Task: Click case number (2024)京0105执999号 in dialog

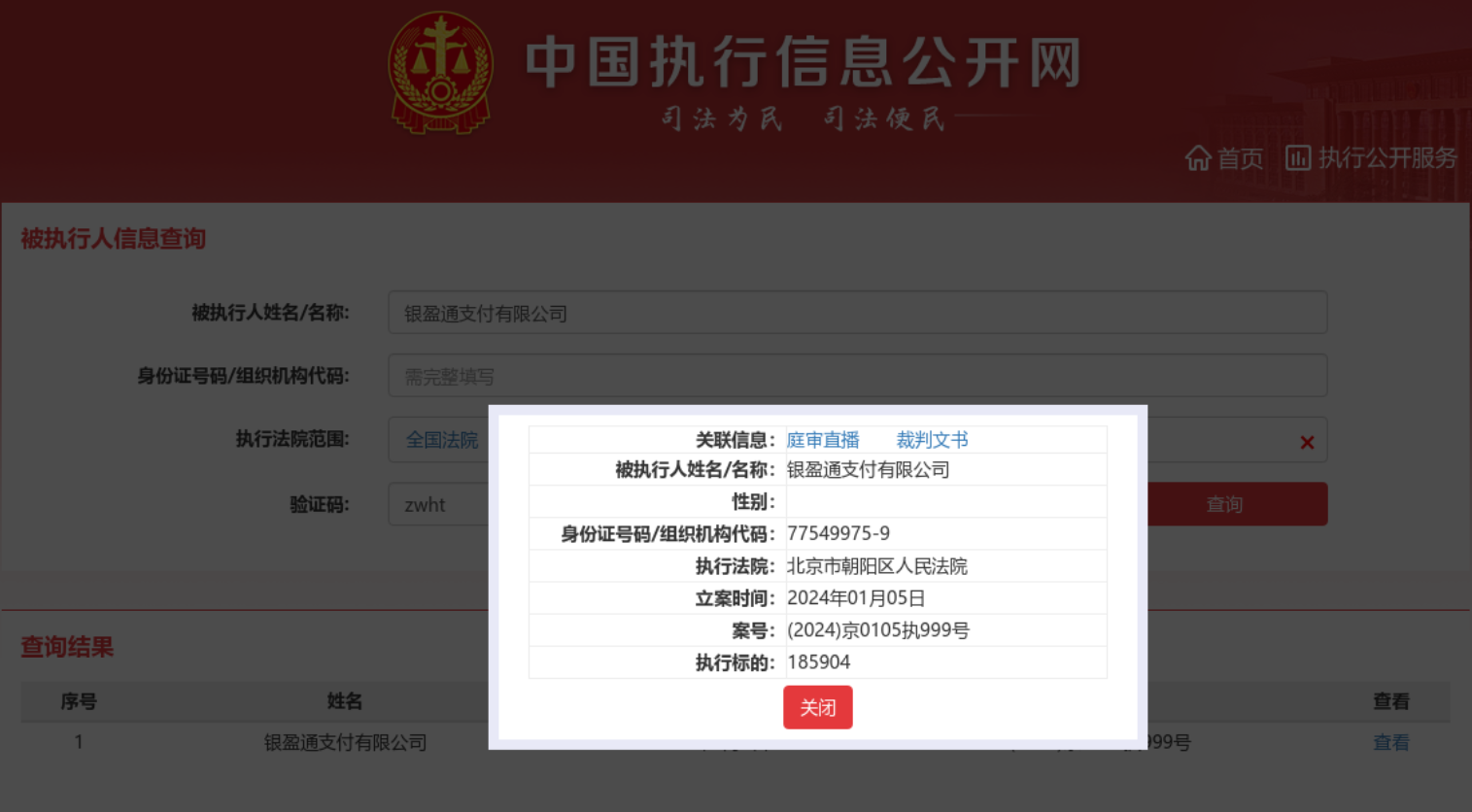Action: tap(877, 630)
